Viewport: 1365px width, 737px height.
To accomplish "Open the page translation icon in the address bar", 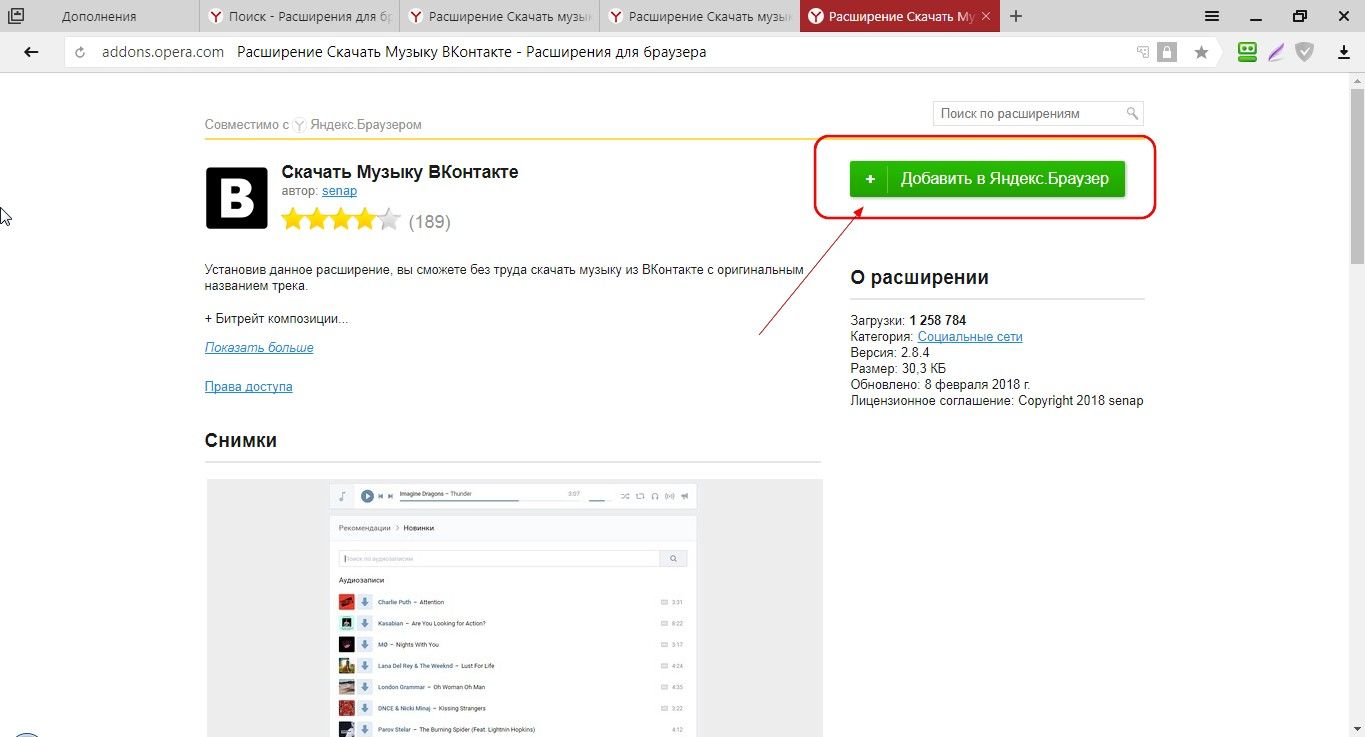I will point(1143,52).
